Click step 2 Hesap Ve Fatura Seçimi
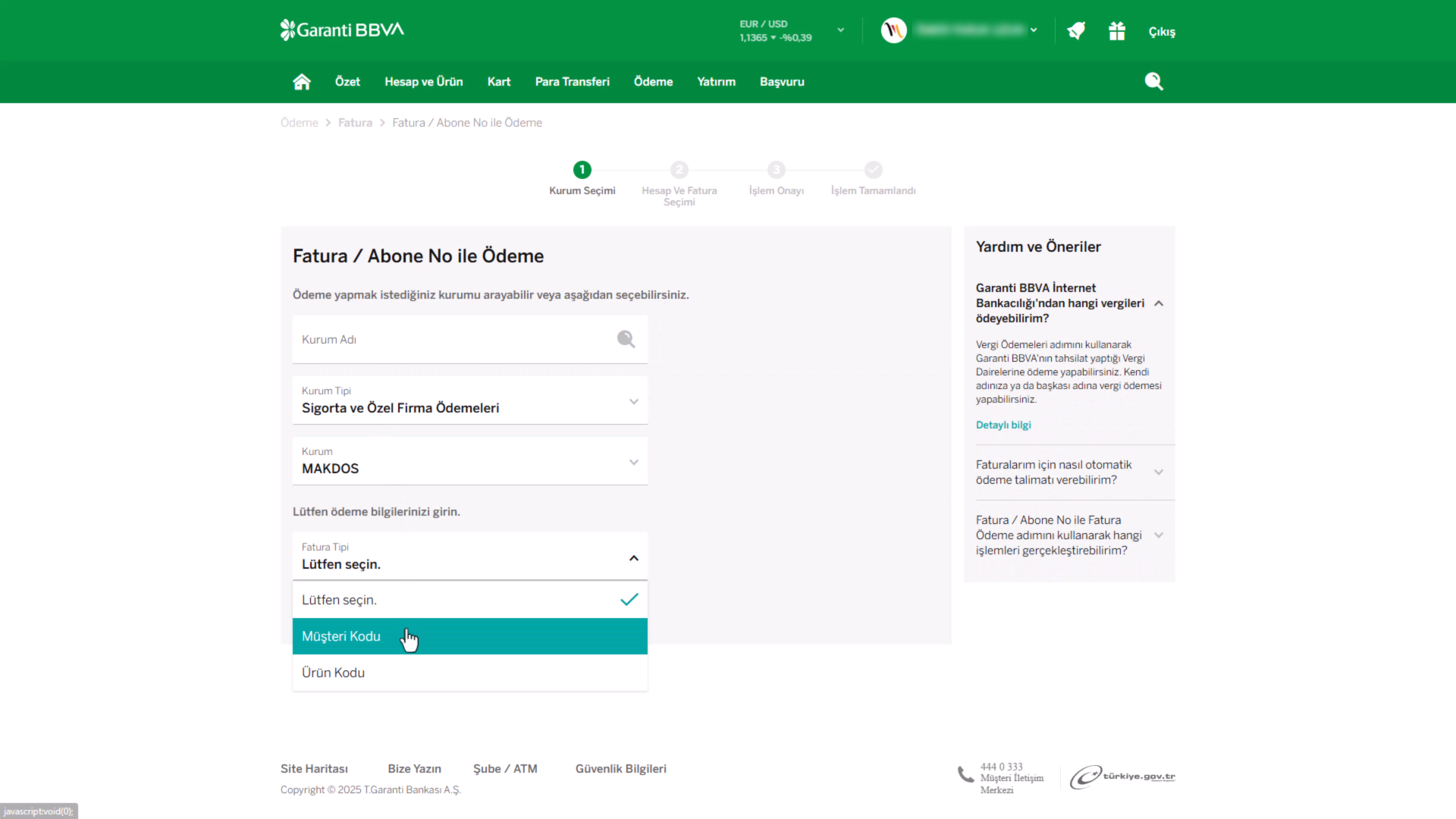Screen dimensions: 1456x819 (679, 170)
